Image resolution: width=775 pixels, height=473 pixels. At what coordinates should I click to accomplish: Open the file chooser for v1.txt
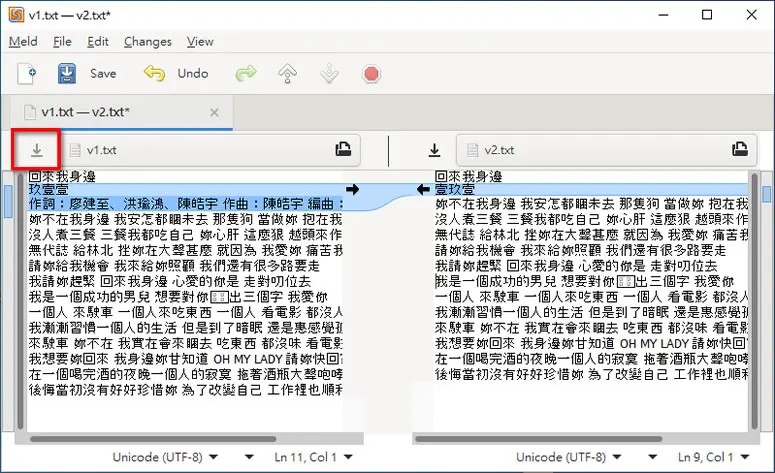tap(343, 149)
